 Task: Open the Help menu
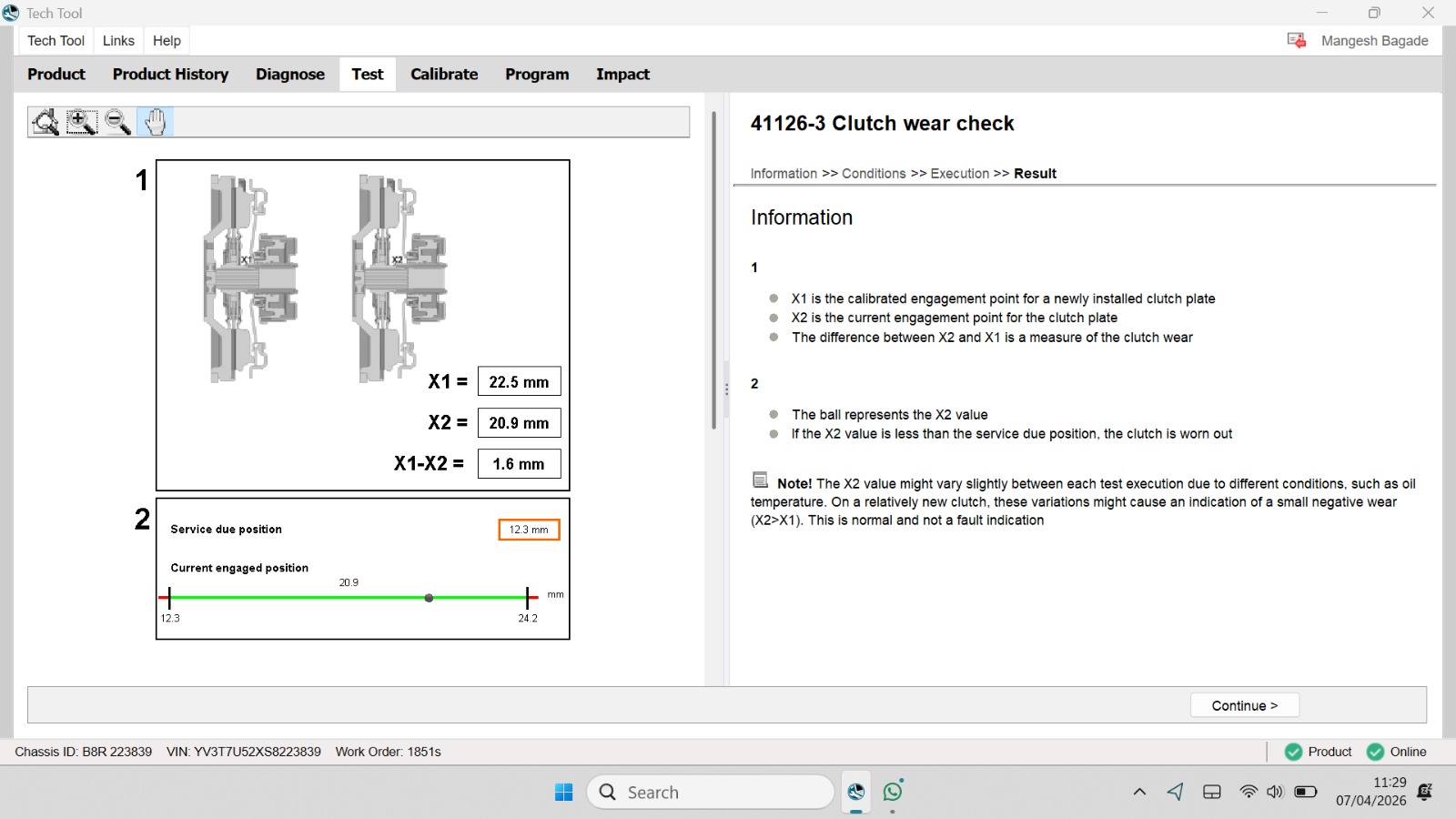pos(167,41)
